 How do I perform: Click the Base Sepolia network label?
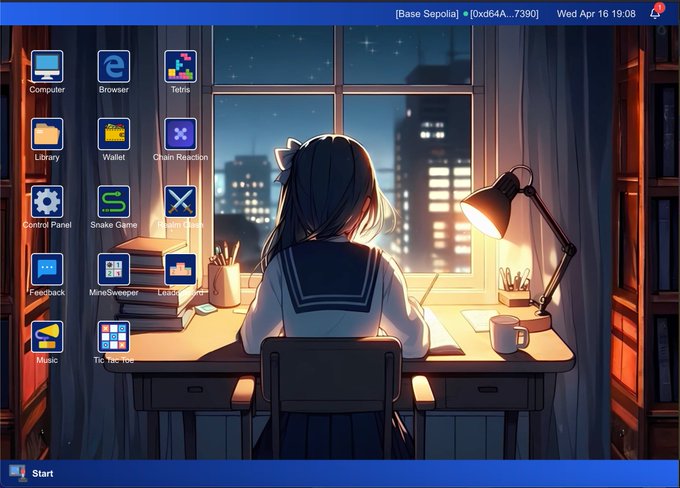coord(426,13)
